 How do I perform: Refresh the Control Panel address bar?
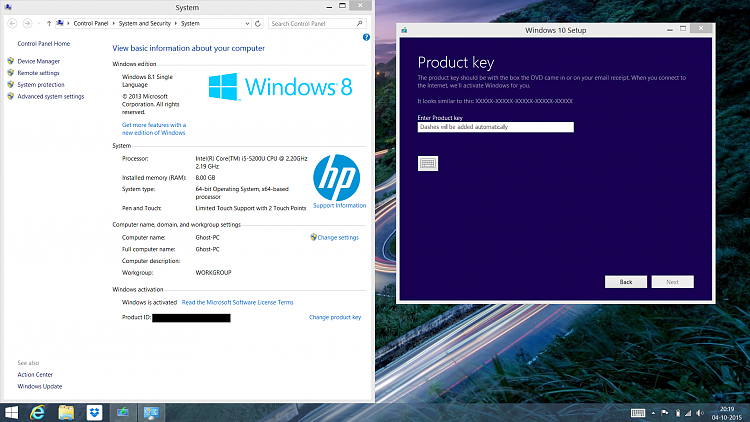[258, 23]
